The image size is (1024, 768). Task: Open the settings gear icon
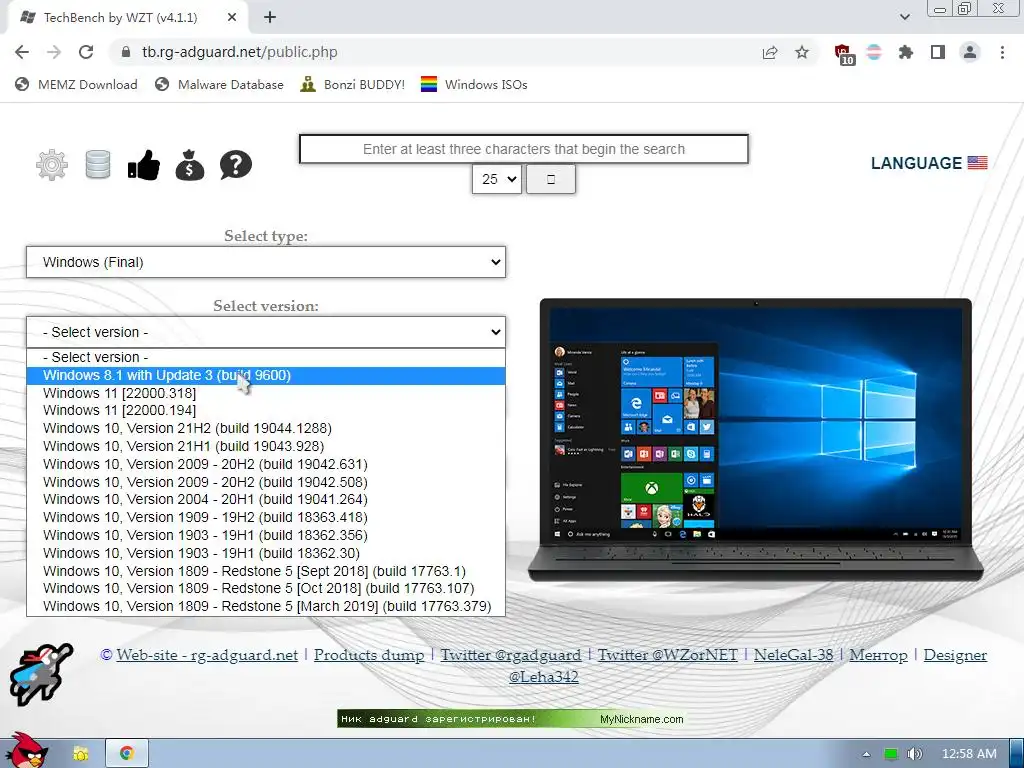52,165
